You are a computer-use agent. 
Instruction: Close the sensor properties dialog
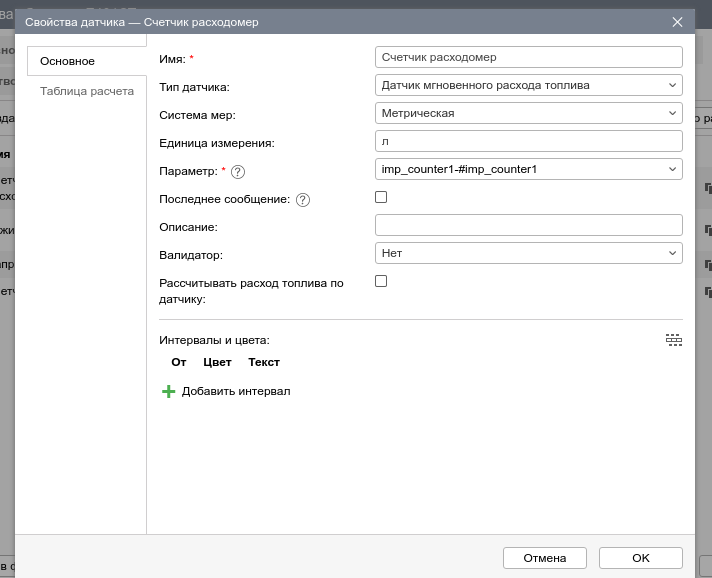coord(677,21)
